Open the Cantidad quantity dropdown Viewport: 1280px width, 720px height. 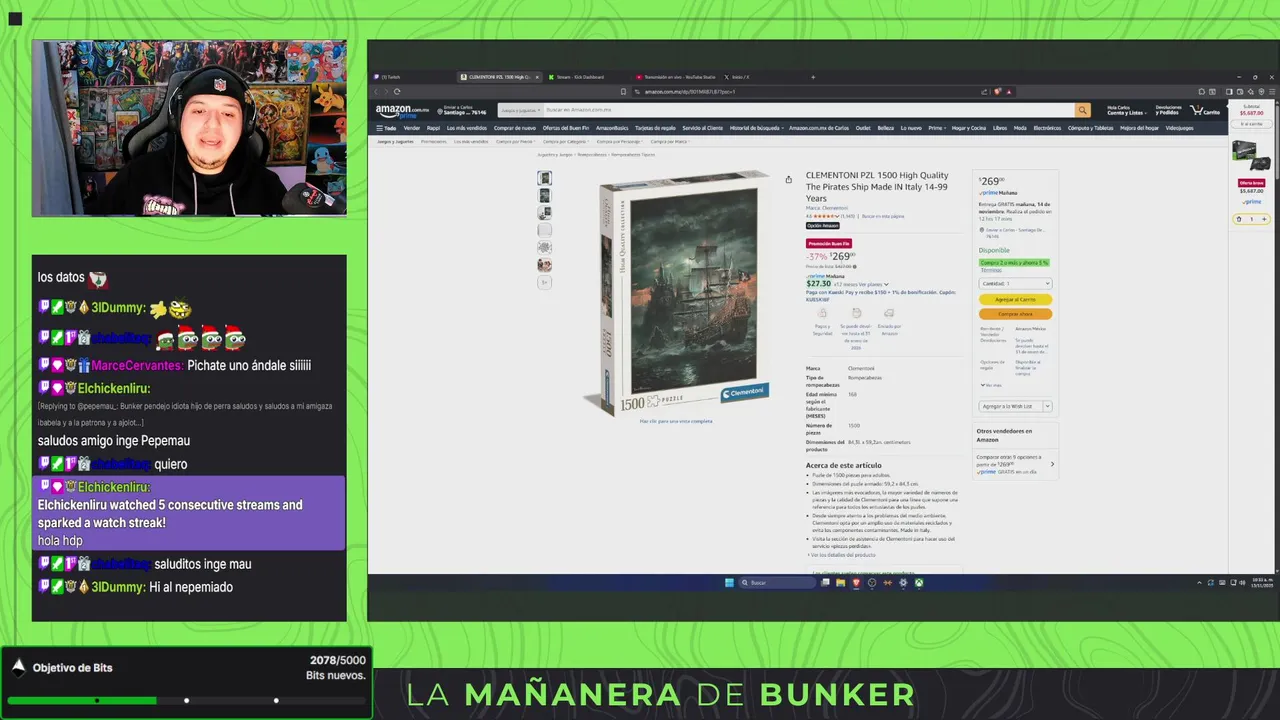pos(1015,283)
